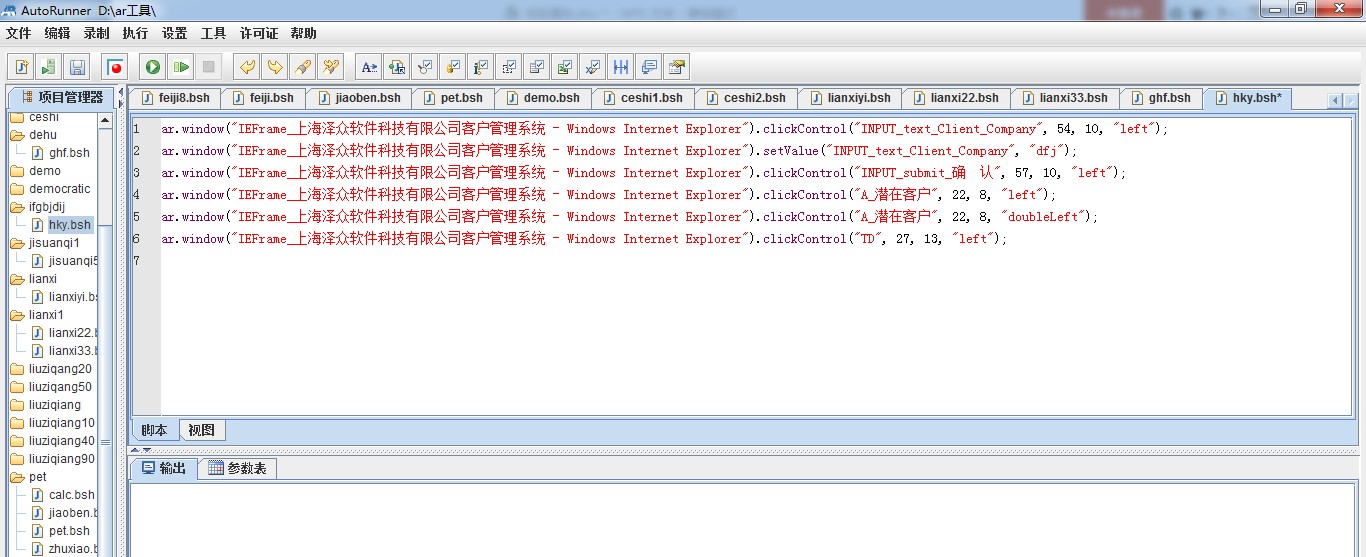Screen dimensions: 1366x557
Task: Click the New script file icon
Action: tap(21, 67)
